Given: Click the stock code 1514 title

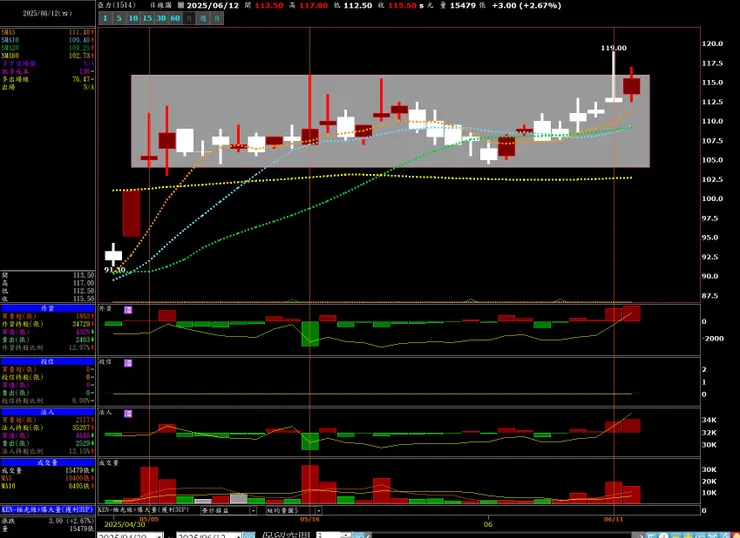Looking at the screenshot, I should tap(117, 5).
